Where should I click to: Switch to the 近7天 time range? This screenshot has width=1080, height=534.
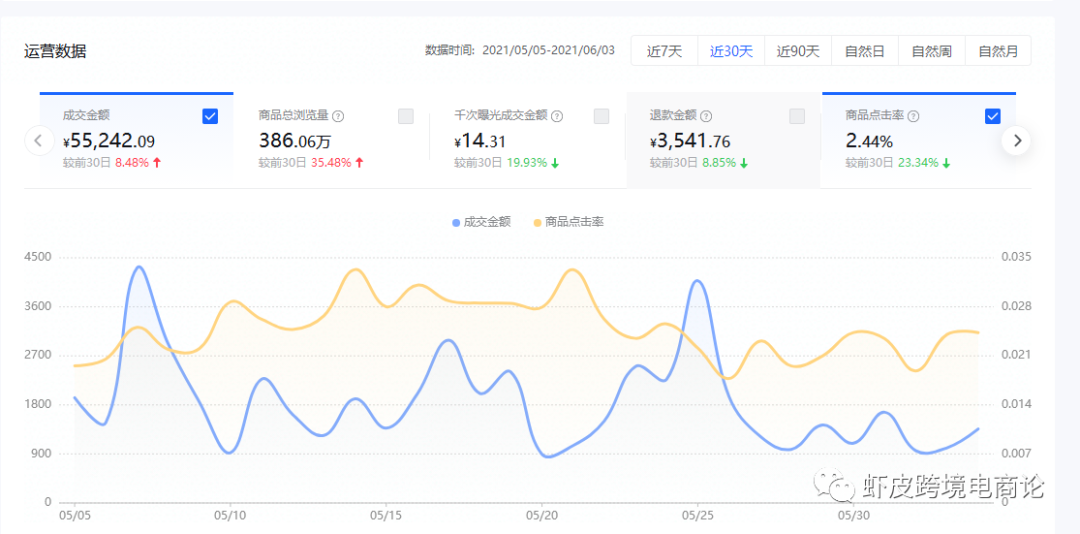[664, 51]
